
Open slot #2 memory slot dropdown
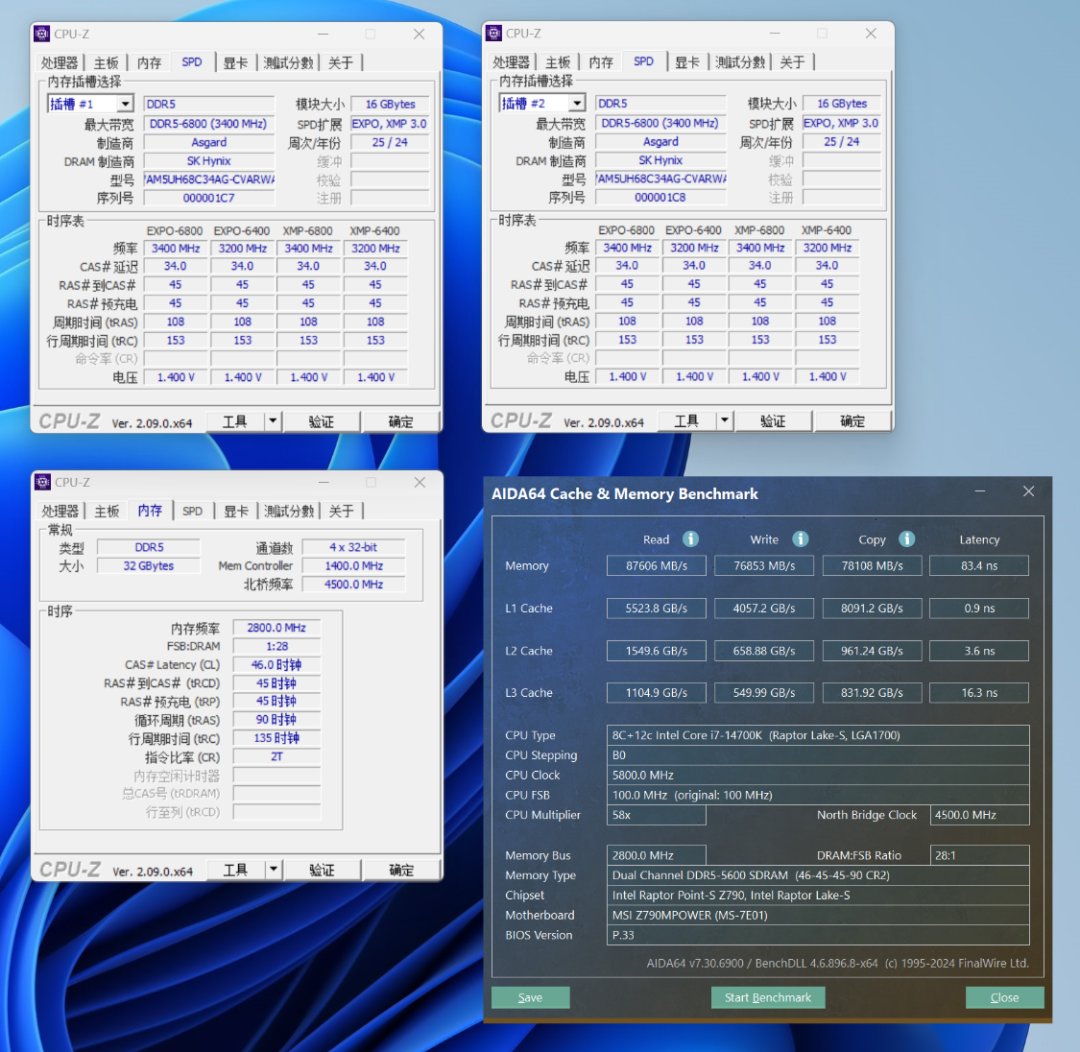tap(577, 103)
